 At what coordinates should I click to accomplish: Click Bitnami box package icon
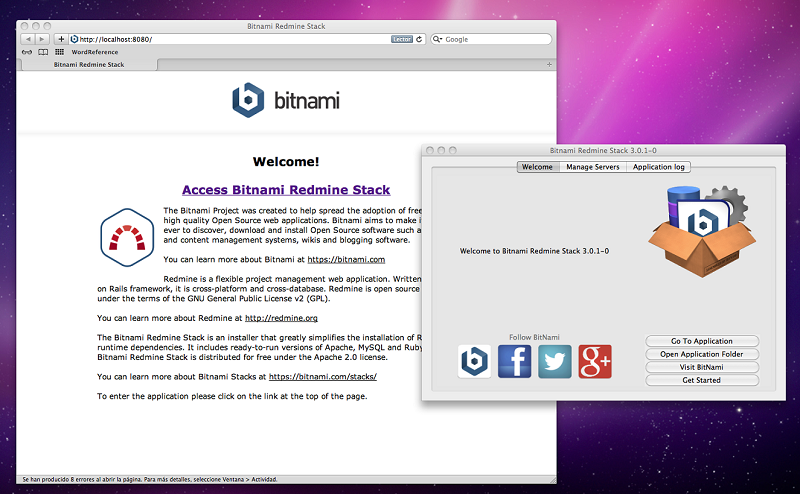(x=702, y=232)
